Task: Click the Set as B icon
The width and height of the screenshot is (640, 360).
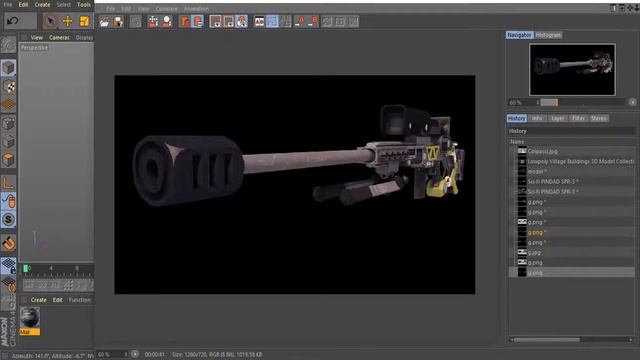Action: 313,22
